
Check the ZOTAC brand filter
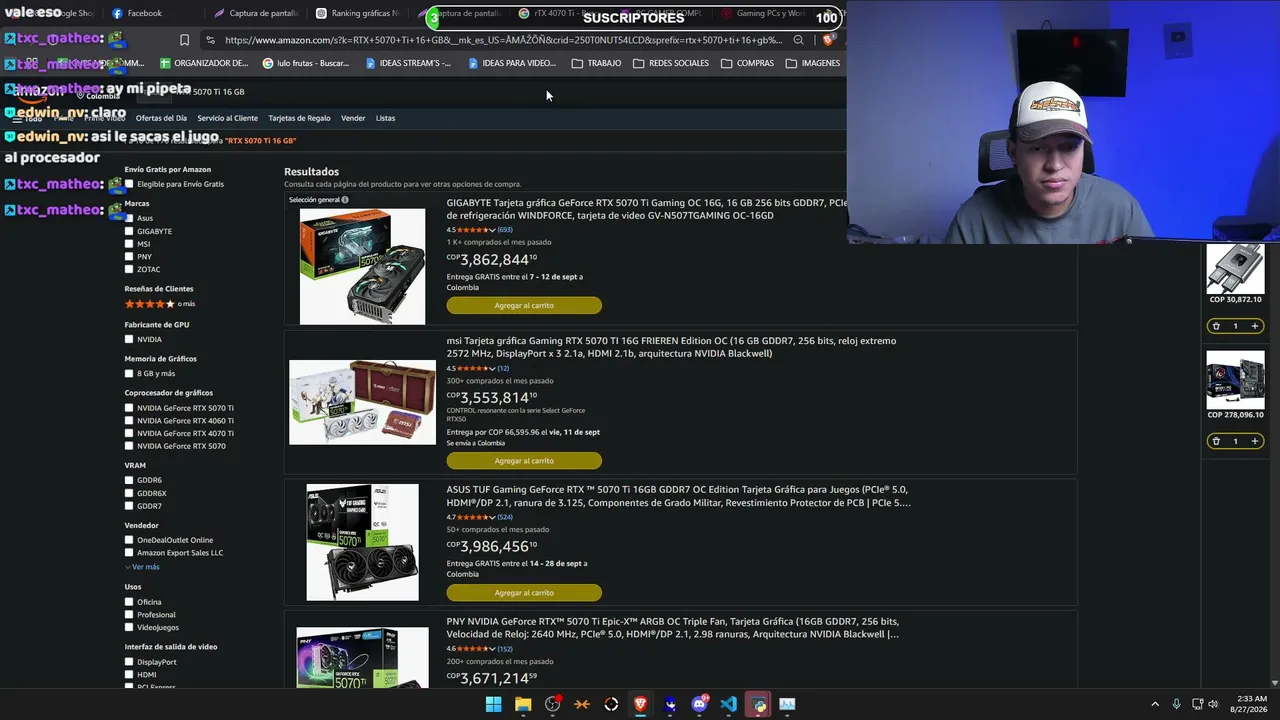pyautogui.click(x=129, y=269)
